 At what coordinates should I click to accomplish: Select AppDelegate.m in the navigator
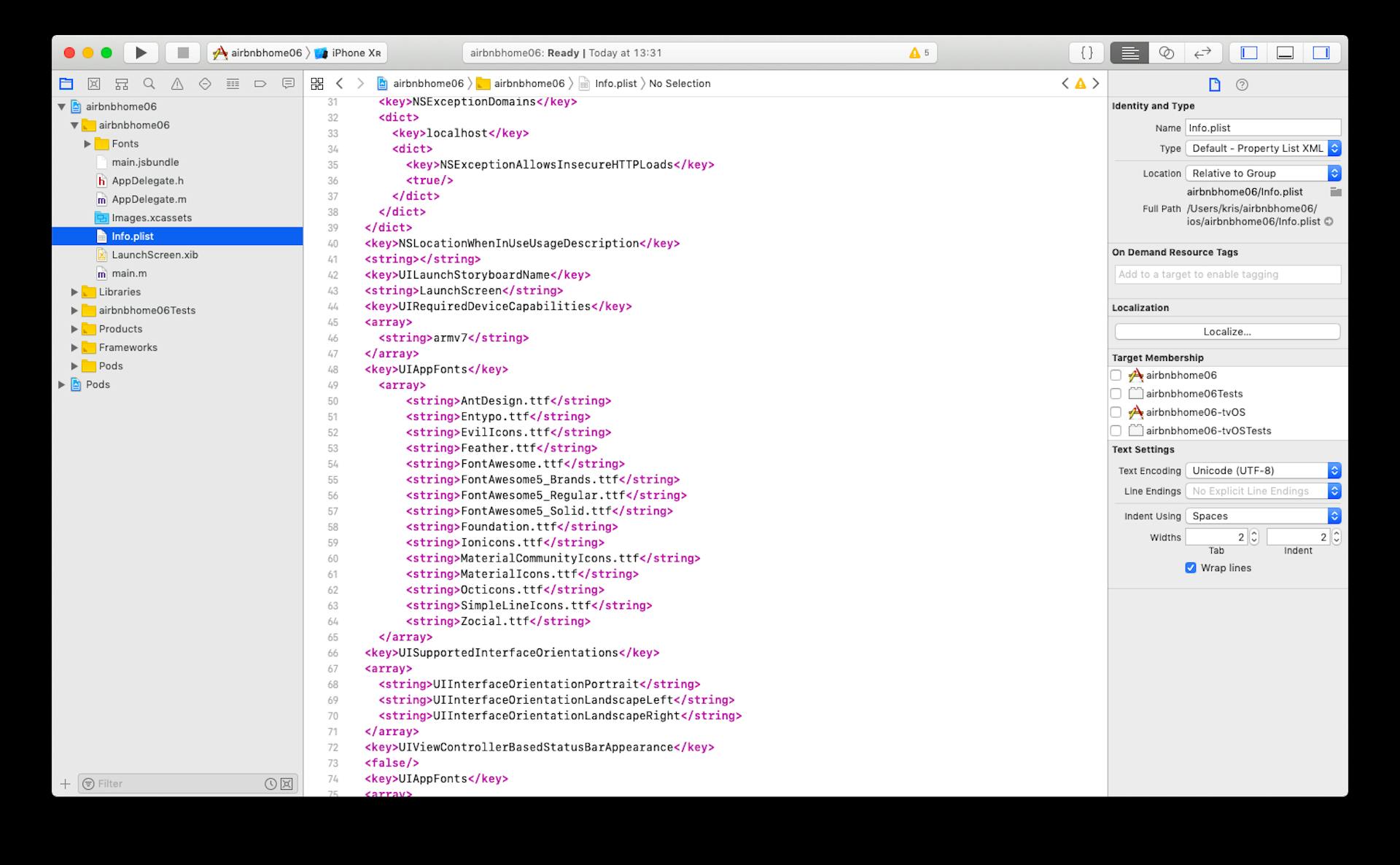pyautogui.click(x=149, y=199)
